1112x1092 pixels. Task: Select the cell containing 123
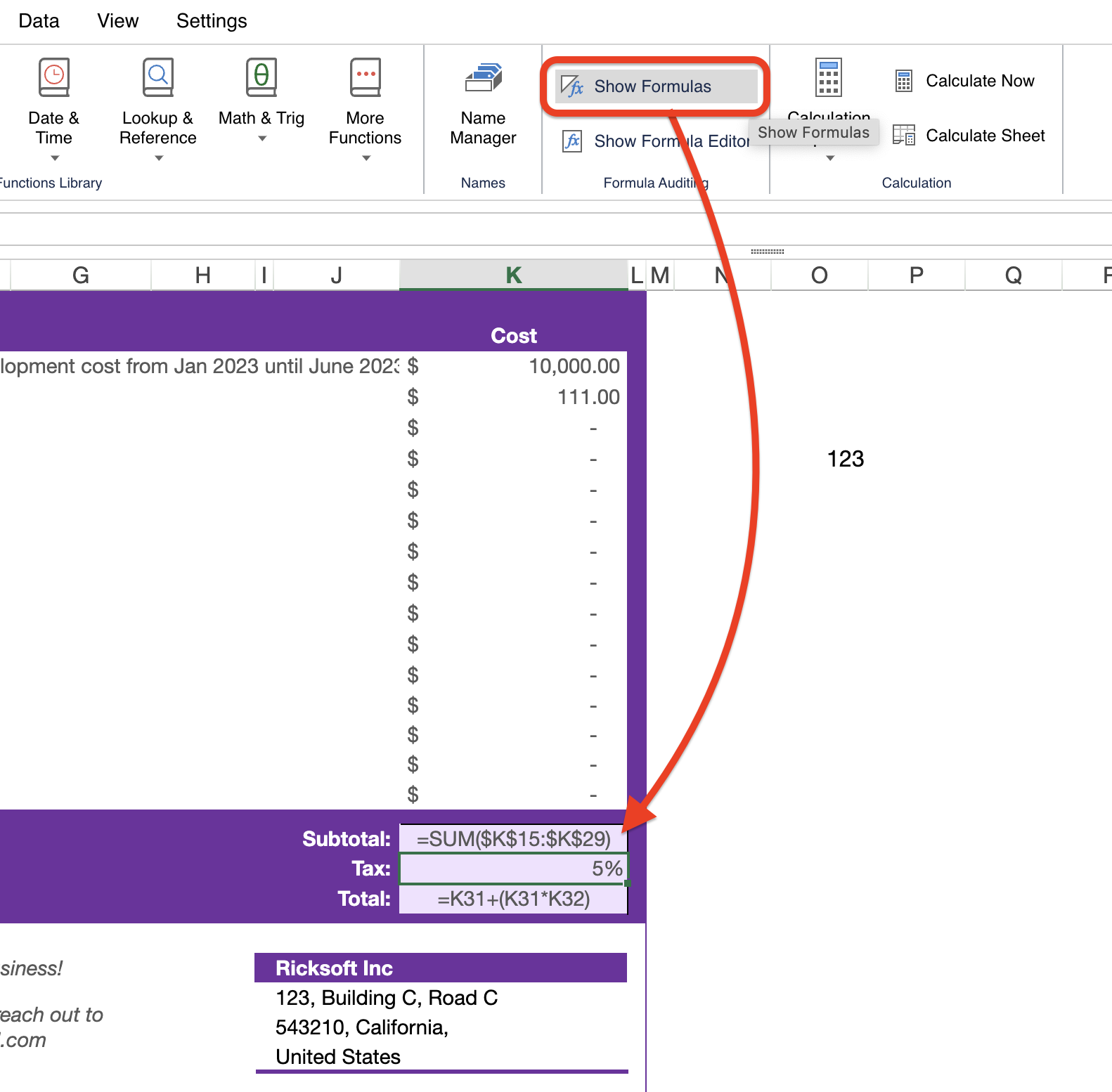pos(845,459)
